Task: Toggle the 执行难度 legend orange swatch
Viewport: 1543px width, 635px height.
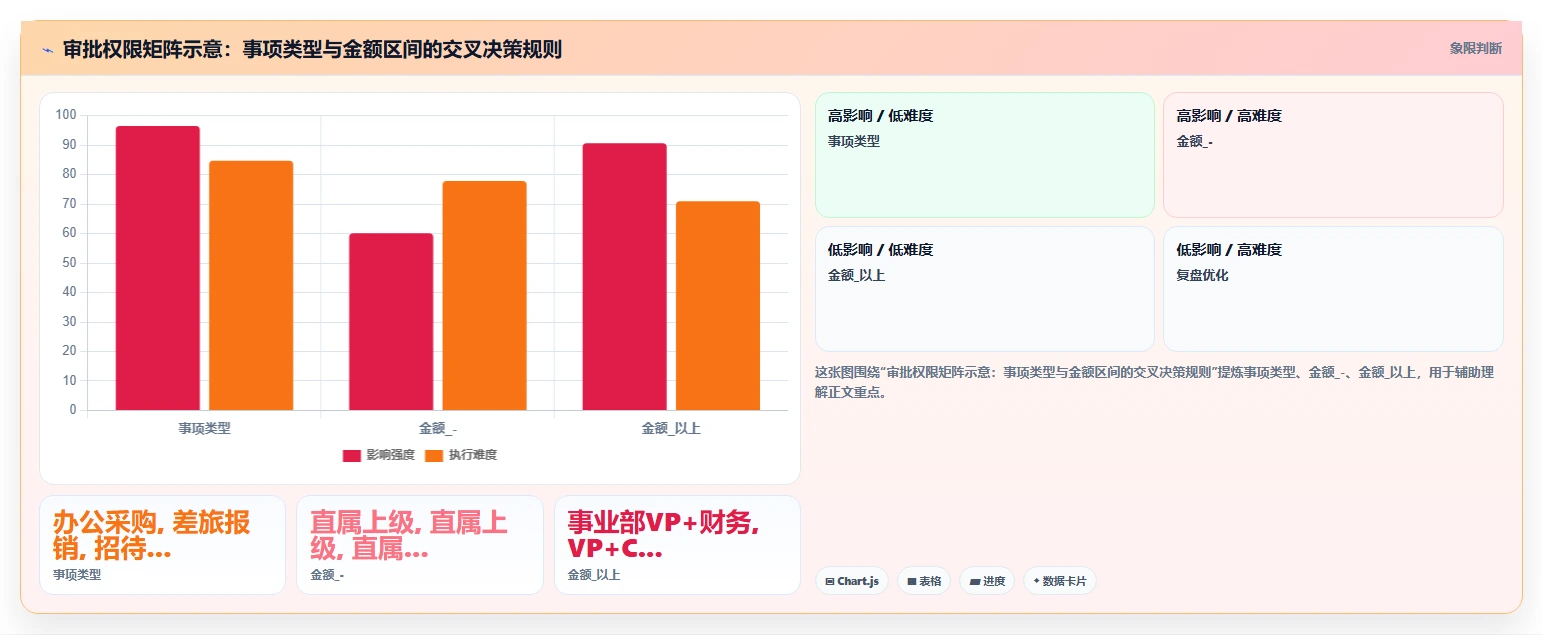Action: pyautogui.click(x=434, y=455)
